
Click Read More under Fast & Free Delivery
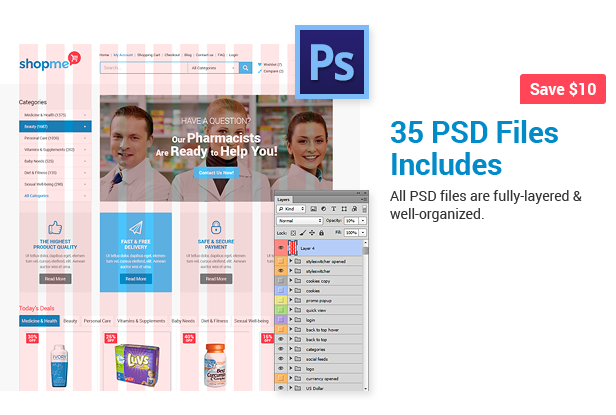click(135, 279)
